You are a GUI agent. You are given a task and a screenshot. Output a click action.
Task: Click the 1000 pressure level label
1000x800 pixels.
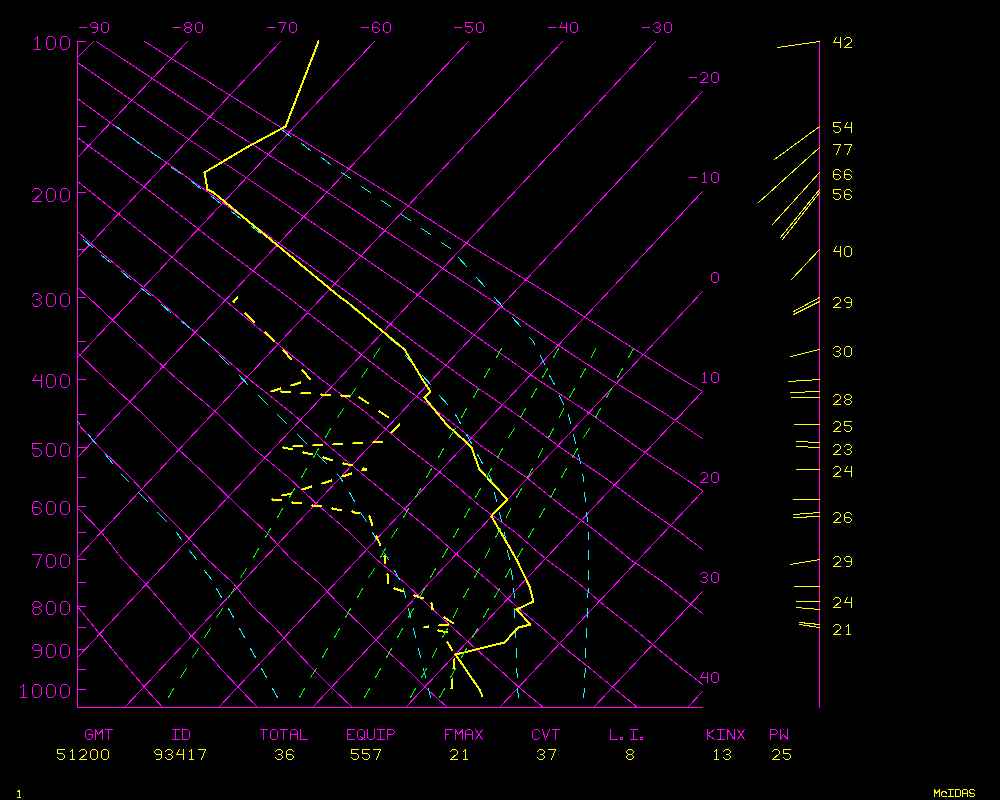pyautogui.click(x=46, y=691)
